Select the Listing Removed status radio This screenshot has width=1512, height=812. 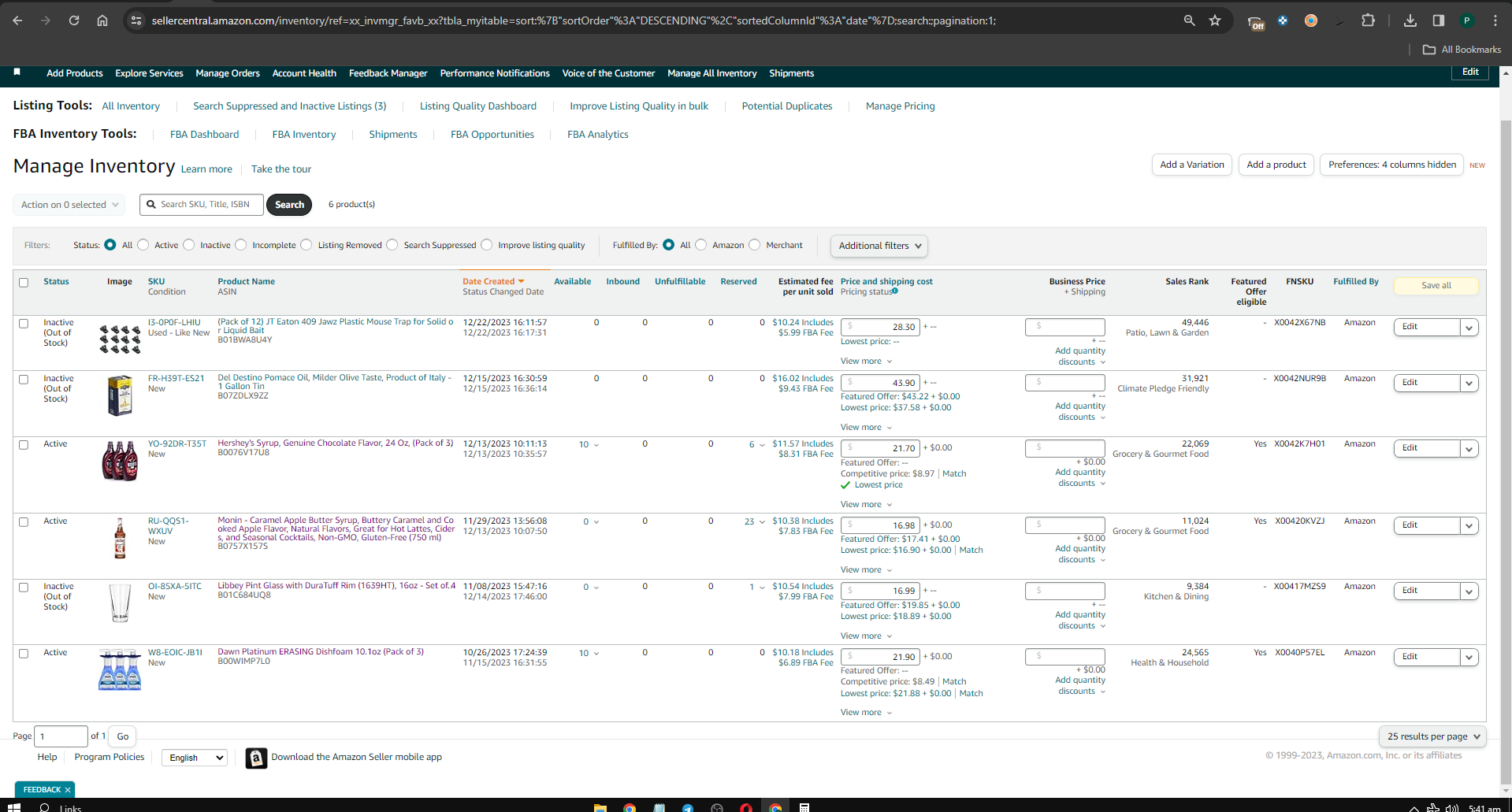pyautogui.click(x=306, y=245)
